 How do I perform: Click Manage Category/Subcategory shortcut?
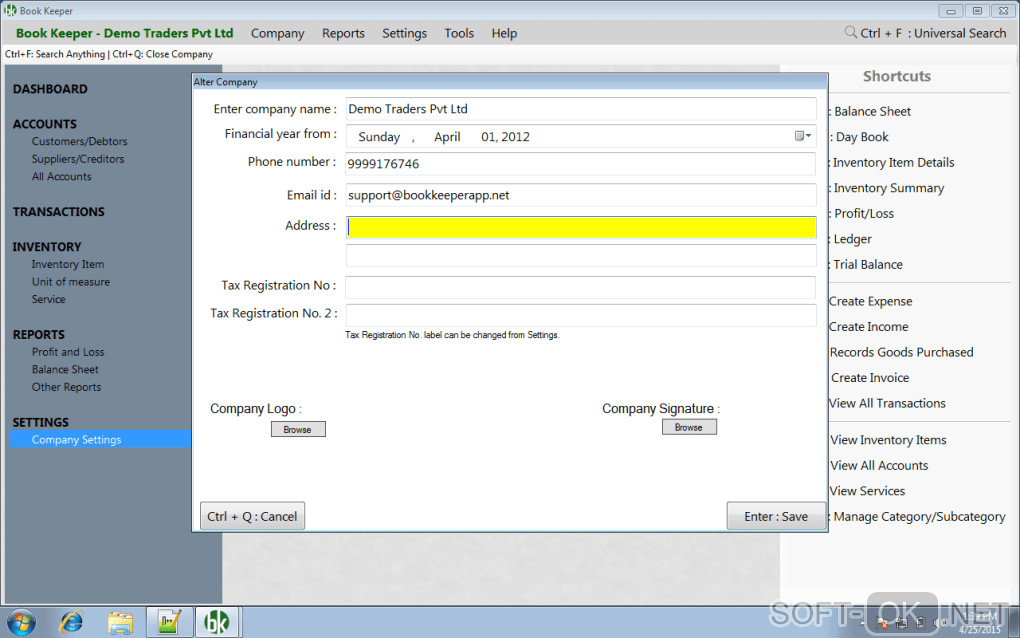click(x=919, y=516)
